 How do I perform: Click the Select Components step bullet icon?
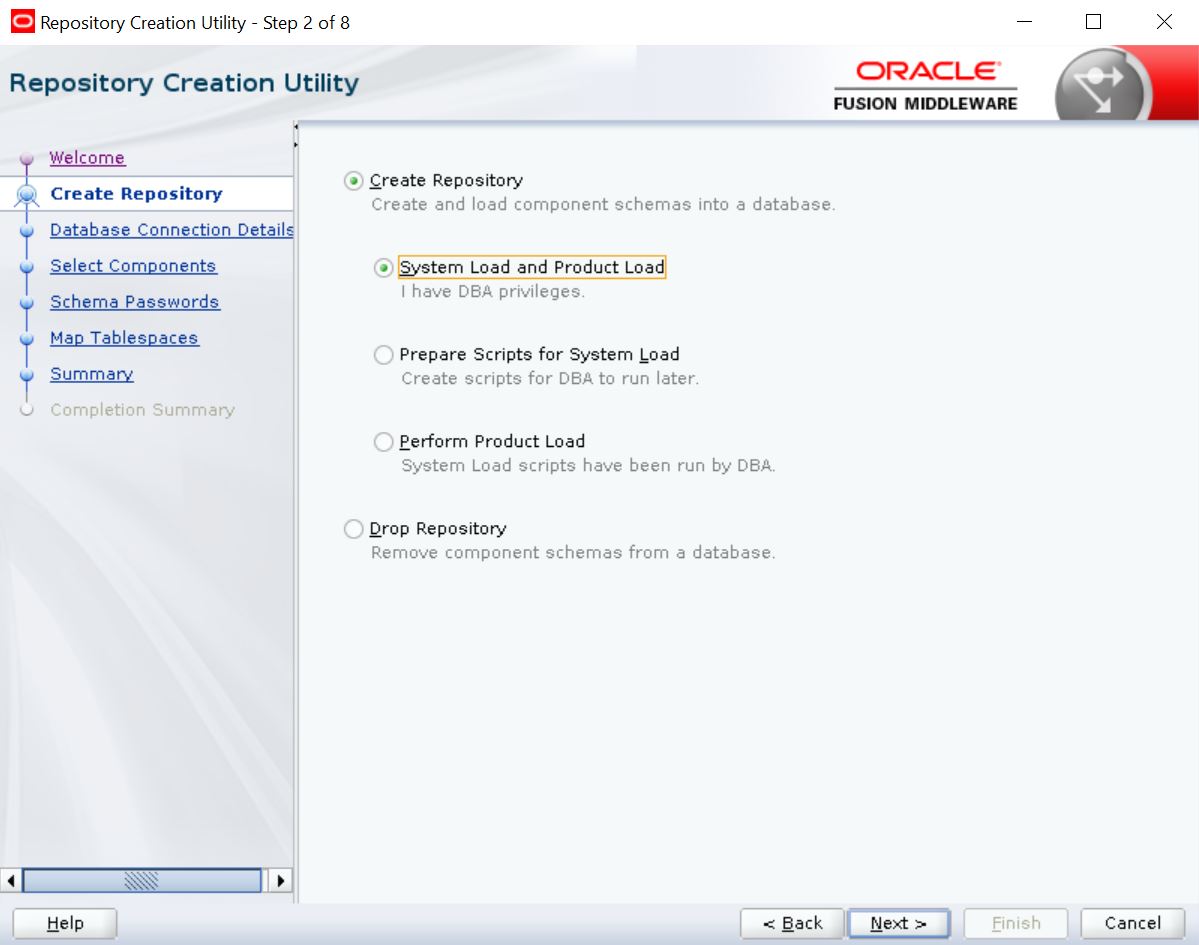[27, 267]
